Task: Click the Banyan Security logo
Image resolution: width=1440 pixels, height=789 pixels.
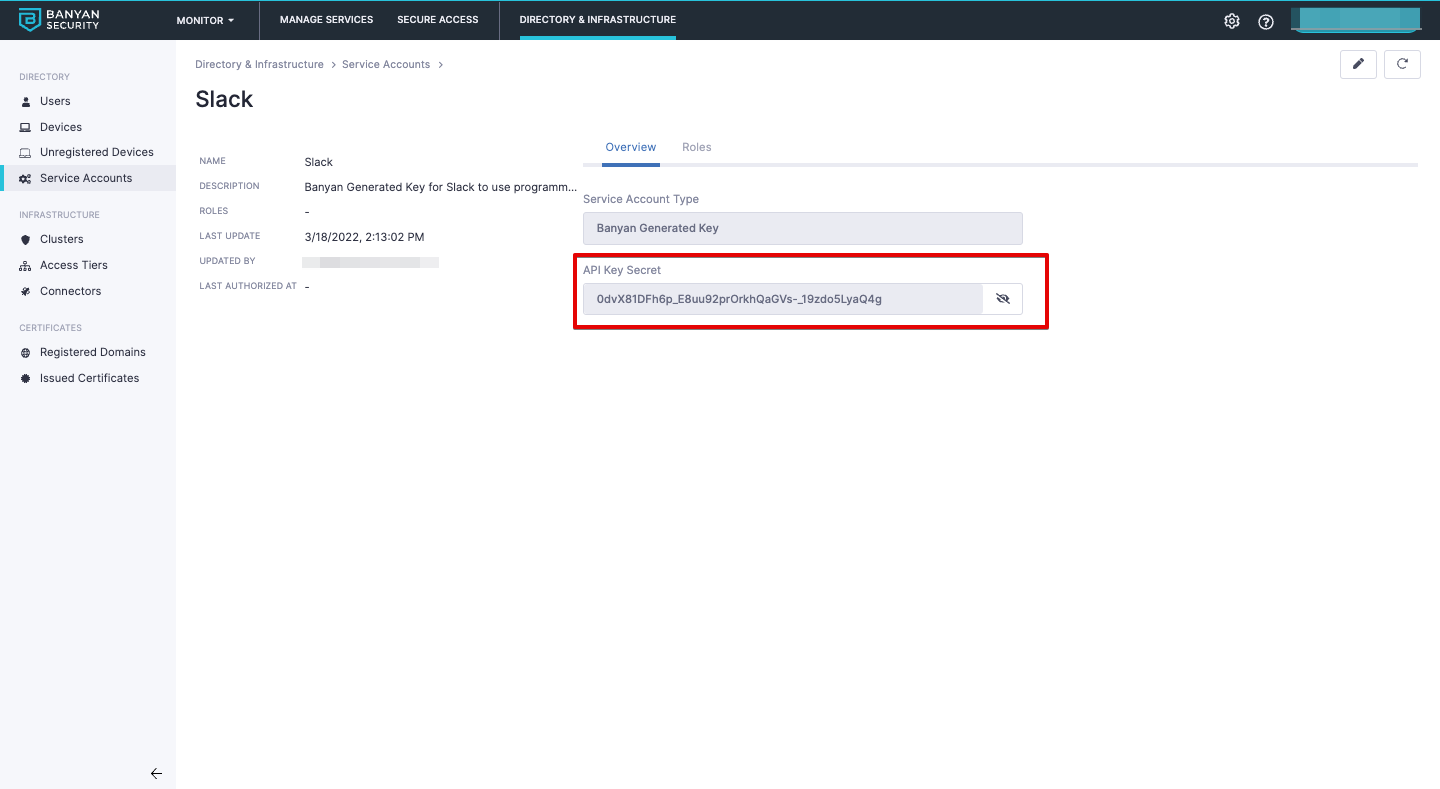Action: coord(60,20)
